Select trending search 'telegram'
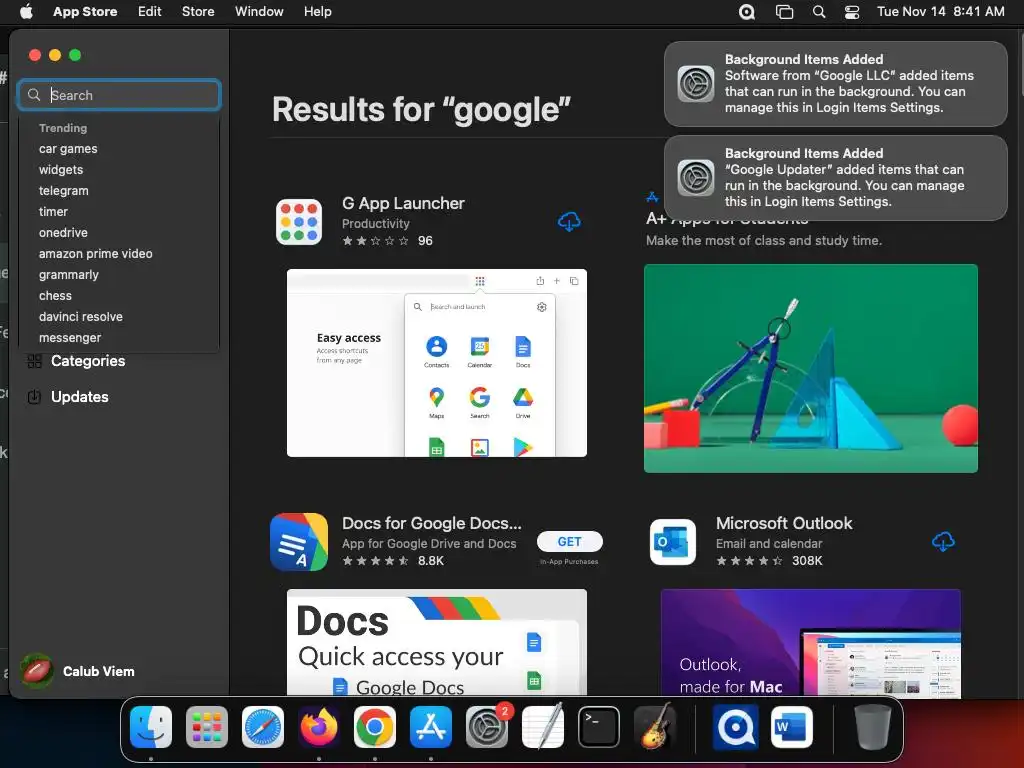Viewport: 1024px width, 768px height. [x=63, y=191]
